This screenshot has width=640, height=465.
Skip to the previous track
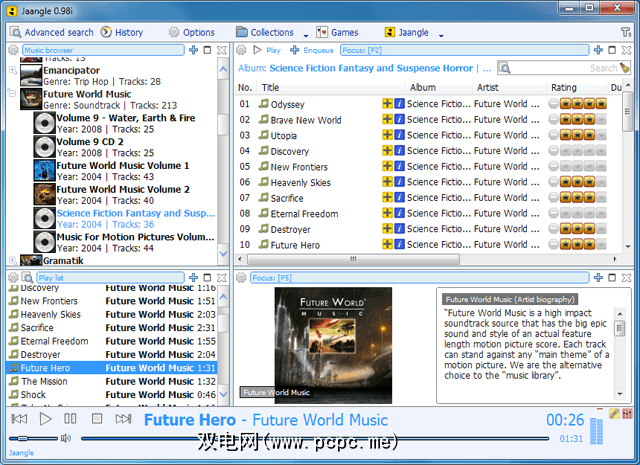[19, 419]
